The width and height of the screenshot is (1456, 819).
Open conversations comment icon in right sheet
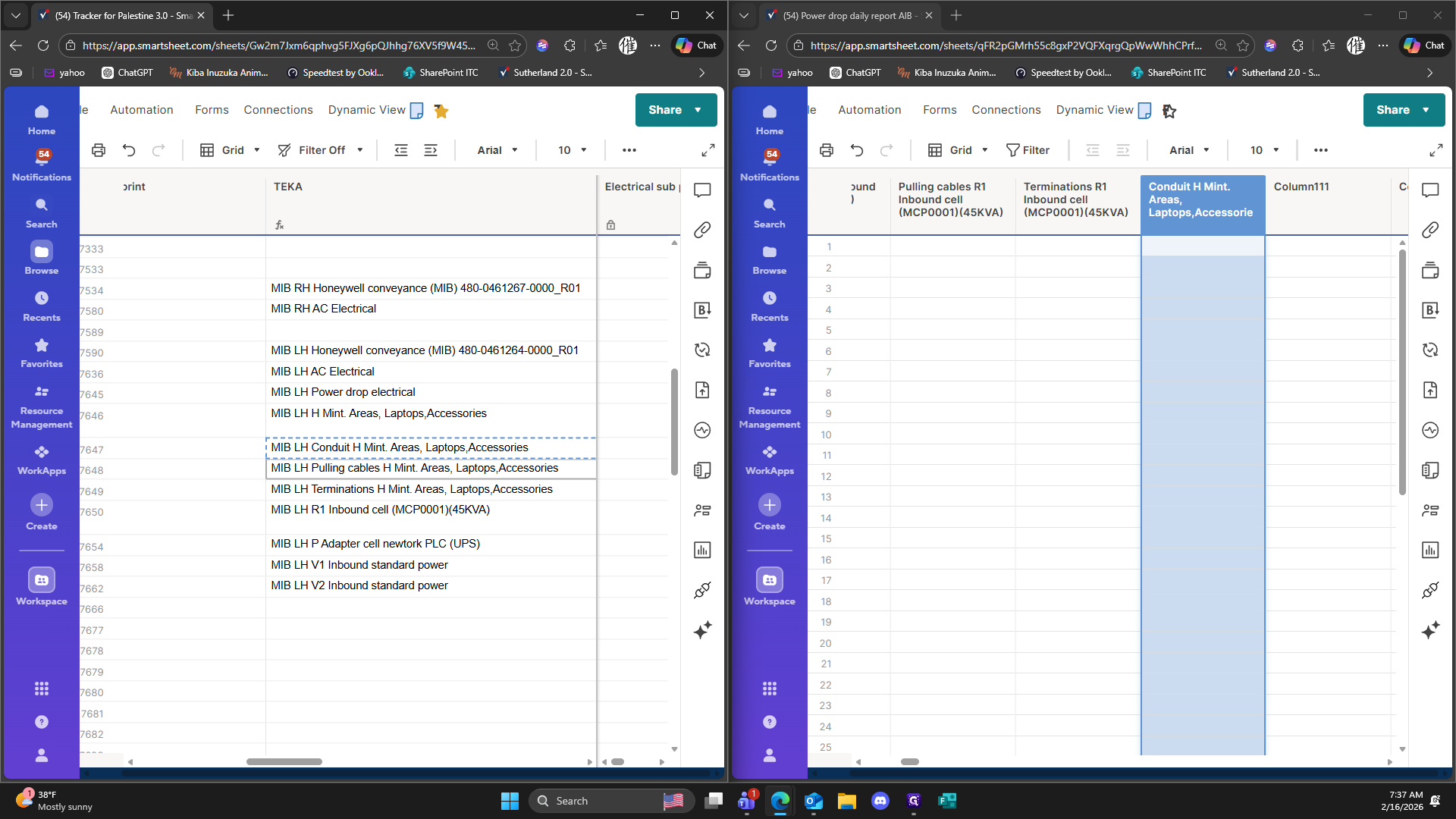tap(1430, 190)
